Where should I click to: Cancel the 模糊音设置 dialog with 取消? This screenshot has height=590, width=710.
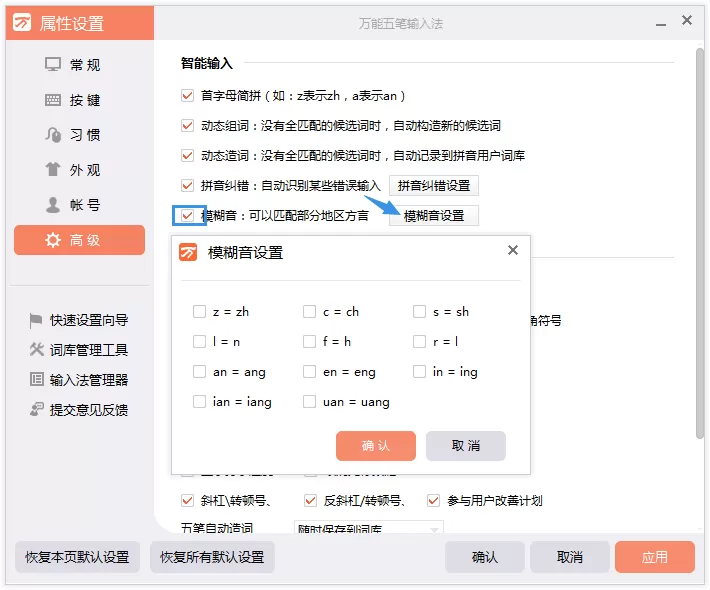click(465, 446)
